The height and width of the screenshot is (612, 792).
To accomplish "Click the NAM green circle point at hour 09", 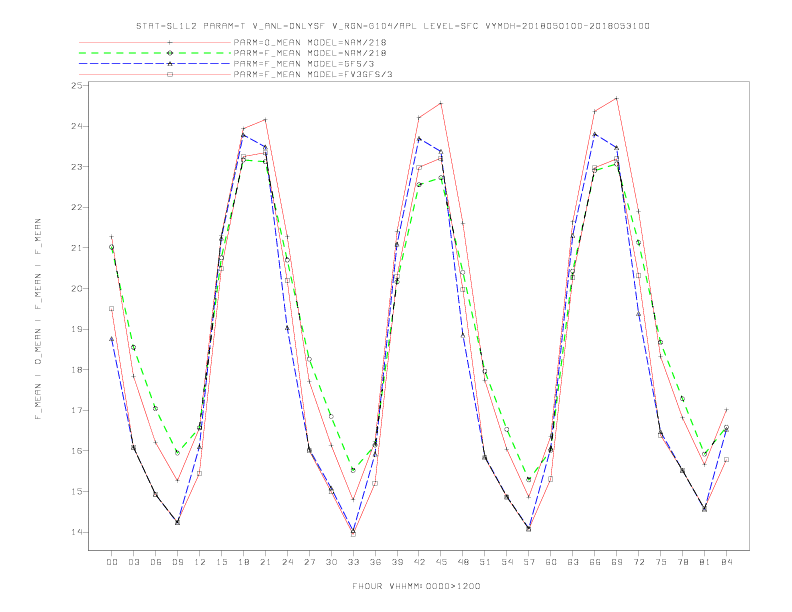I will (177, 453).
